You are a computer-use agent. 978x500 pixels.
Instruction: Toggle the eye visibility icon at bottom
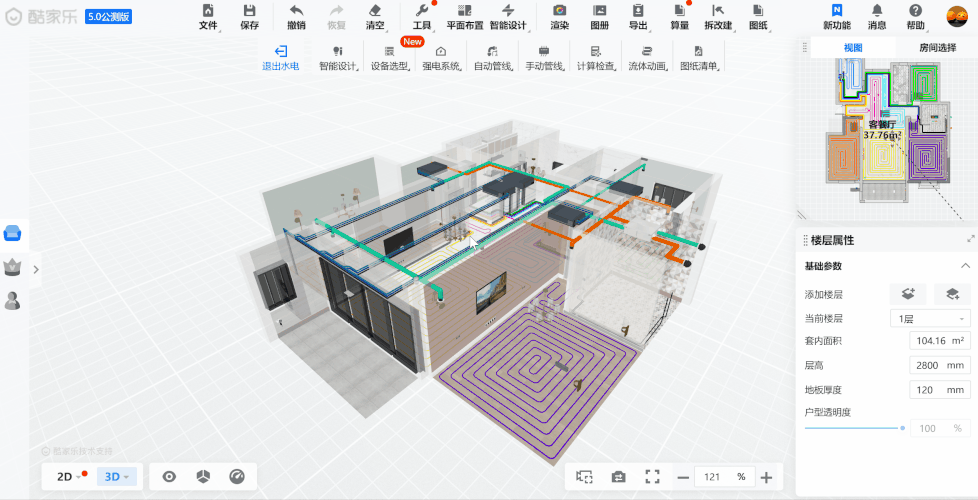point(169,477)
